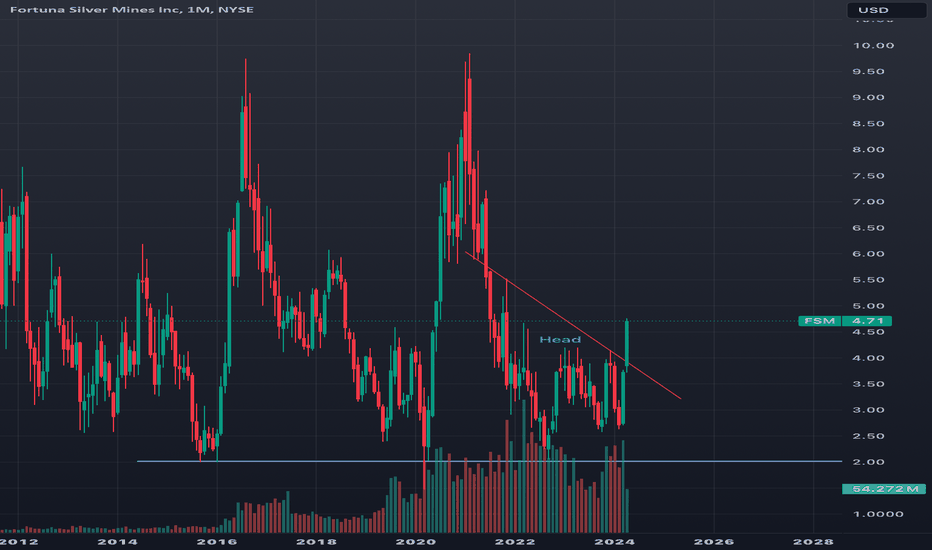Select the blue horizontal line at 2.00
This screenshot has height=550, width=932.
(489, 461)
